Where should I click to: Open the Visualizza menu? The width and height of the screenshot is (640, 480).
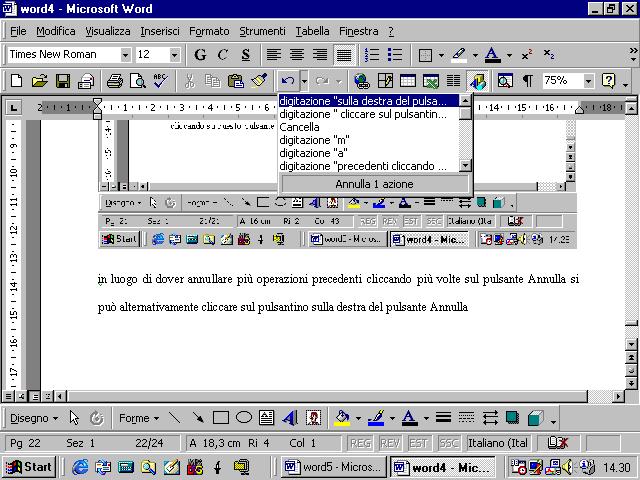pyautogui.click(x=108, y=31)
